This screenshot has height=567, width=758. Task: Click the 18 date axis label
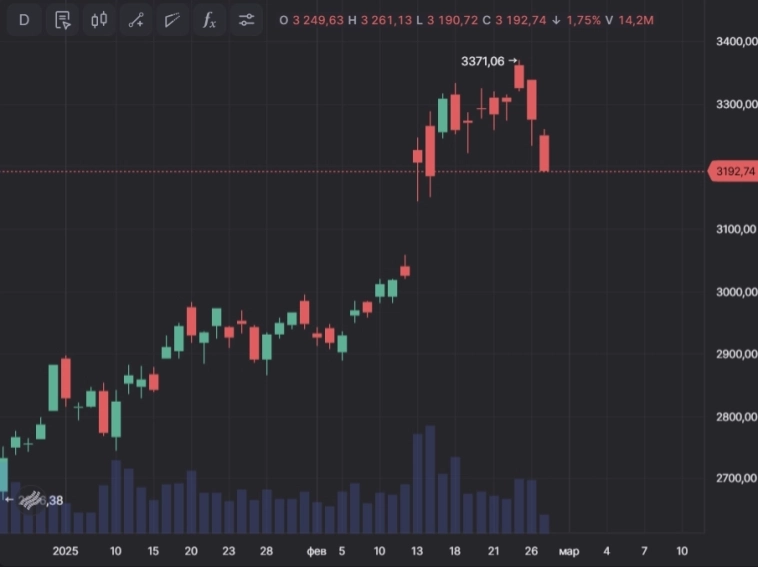click(x=454, y=551)
